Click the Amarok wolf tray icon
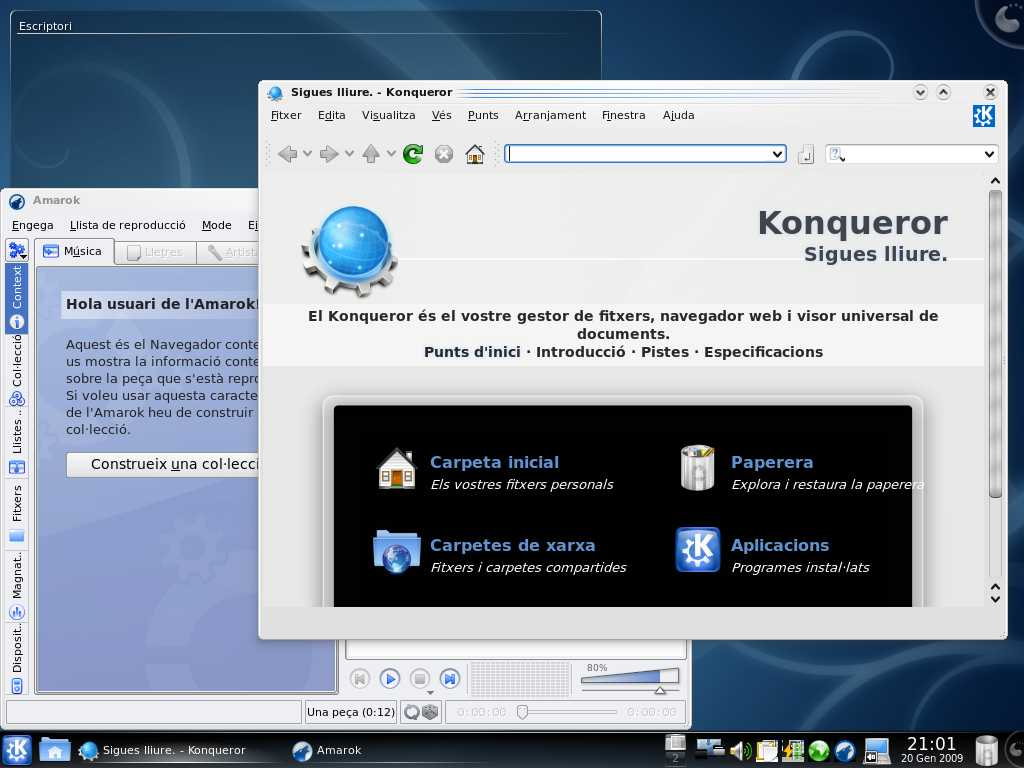Viewport: 1024px width, 768px height. pyautogui.click(x=844, y=751)
